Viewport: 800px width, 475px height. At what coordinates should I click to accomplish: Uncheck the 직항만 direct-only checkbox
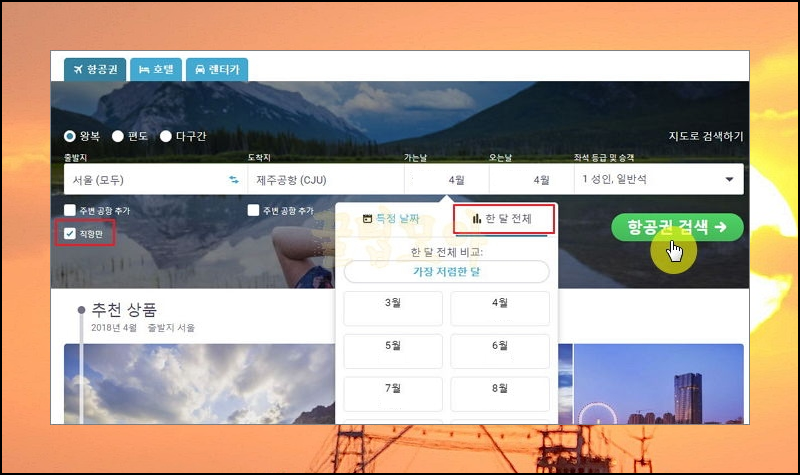tap(70, 234)
